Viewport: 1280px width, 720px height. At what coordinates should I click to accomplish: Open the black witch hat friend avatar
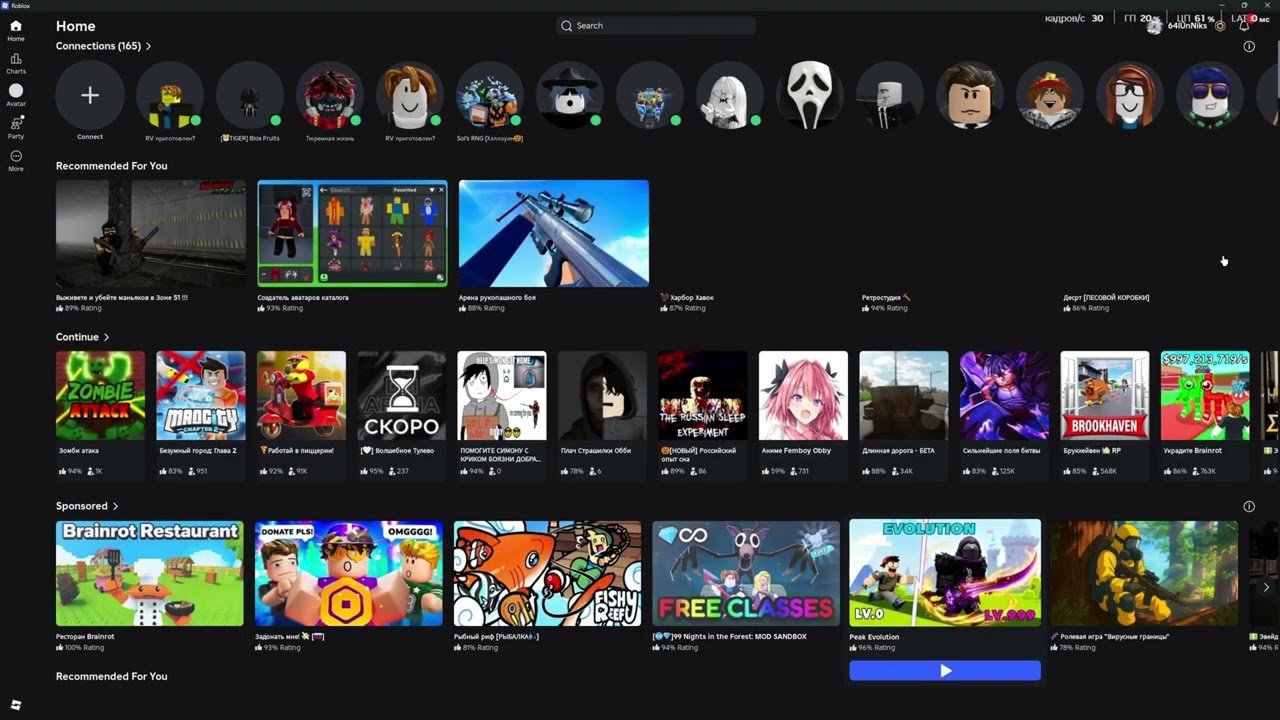coord(570,95)
